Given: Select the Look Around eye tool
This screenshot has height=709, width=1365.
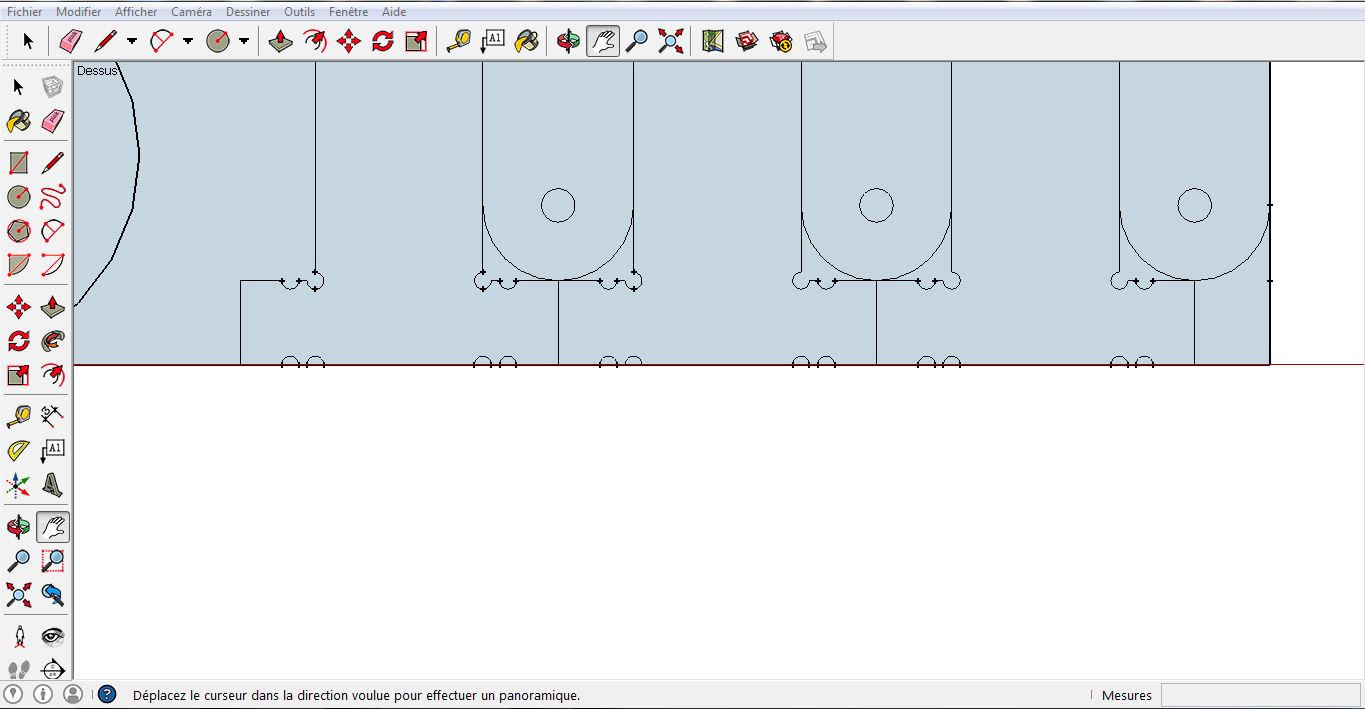Looking at the screenshot, I should point(53,637).
